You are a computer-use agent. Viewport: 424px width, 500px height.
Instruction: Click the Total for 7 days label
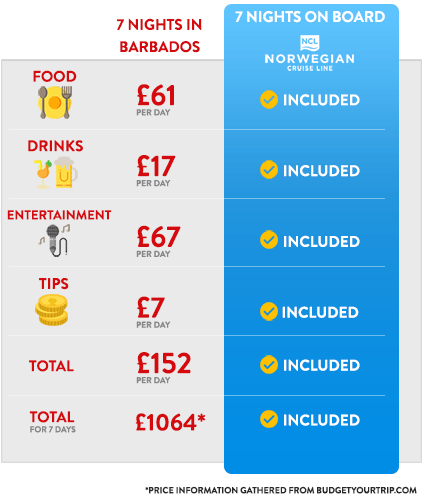(52, 422)
